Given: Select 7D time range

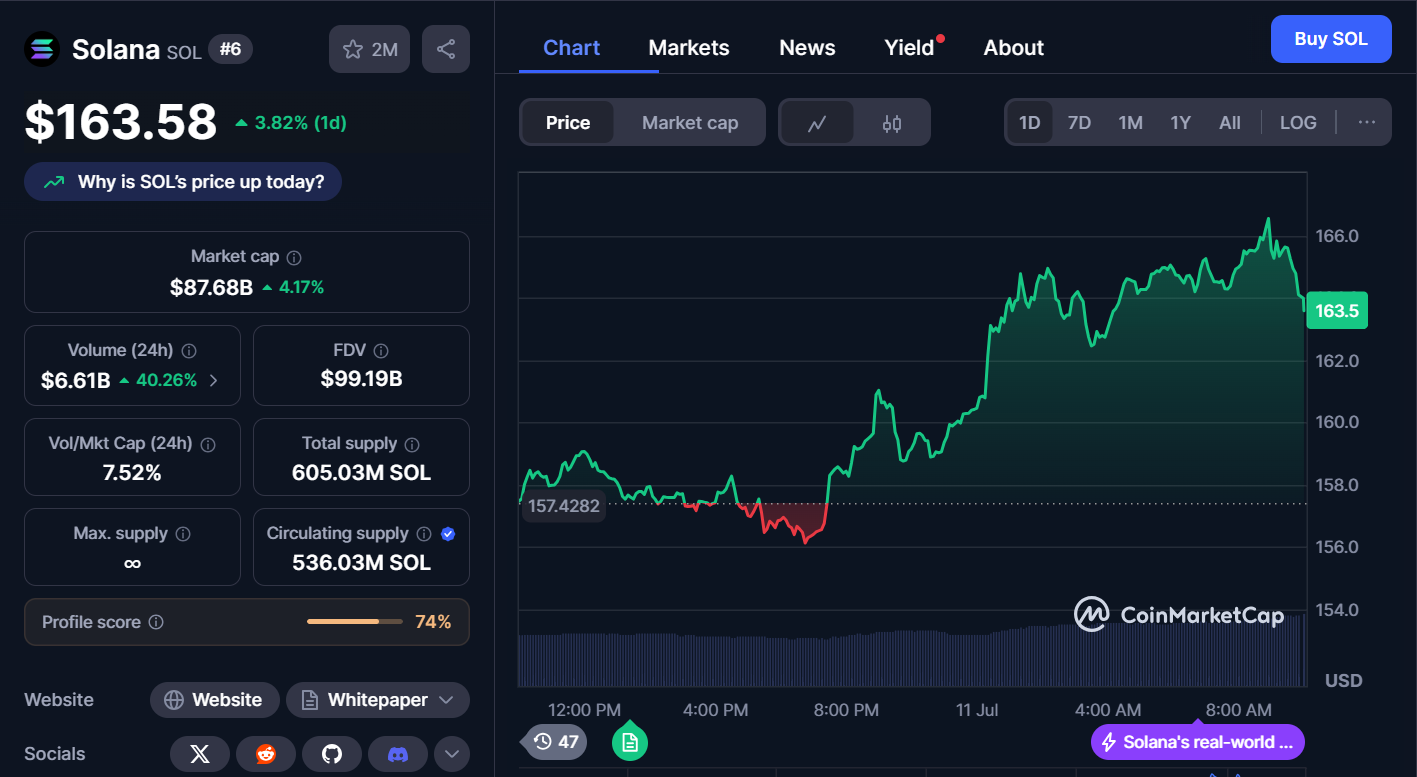Looking at the screenshot, I should 1079,122.
